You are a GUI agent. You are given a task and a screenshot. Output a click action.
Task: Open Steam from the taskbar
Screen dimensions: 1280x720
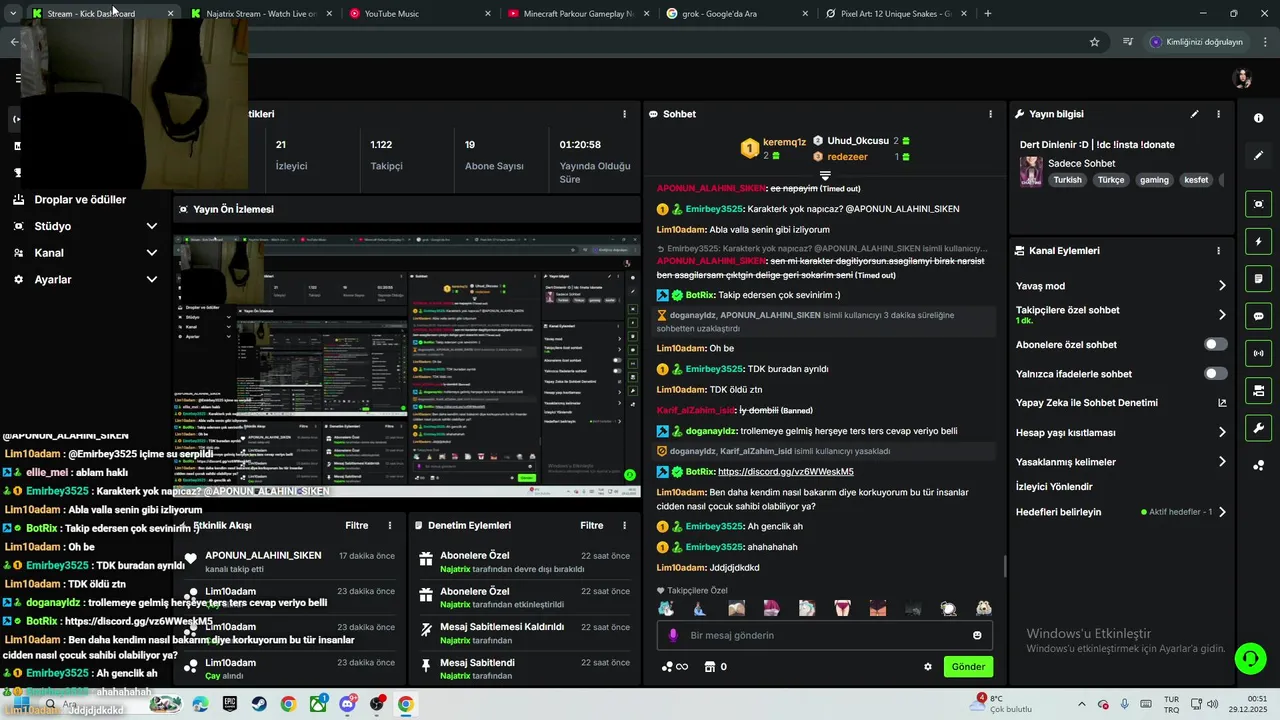tap(259, 704)
